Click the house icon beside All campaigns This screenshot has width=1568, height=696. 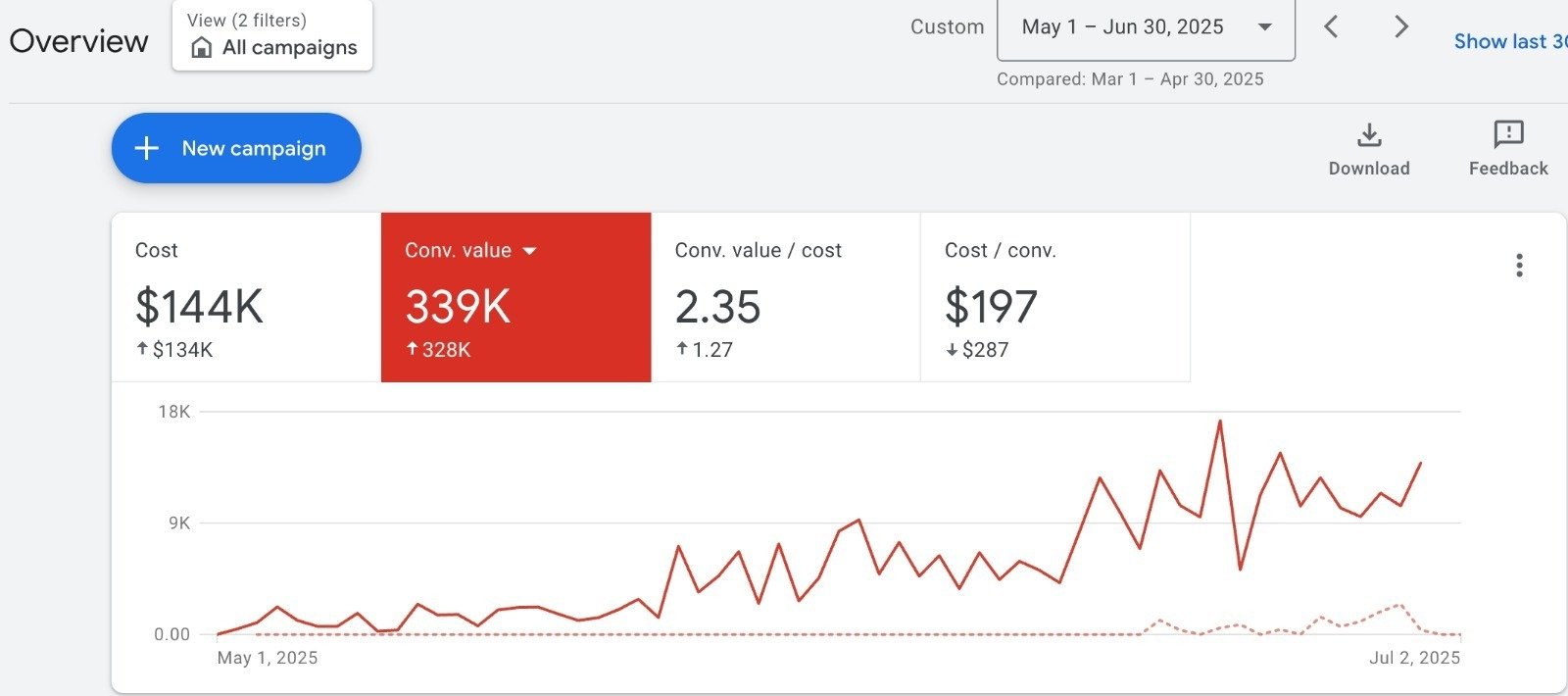(x=202, y=48)
